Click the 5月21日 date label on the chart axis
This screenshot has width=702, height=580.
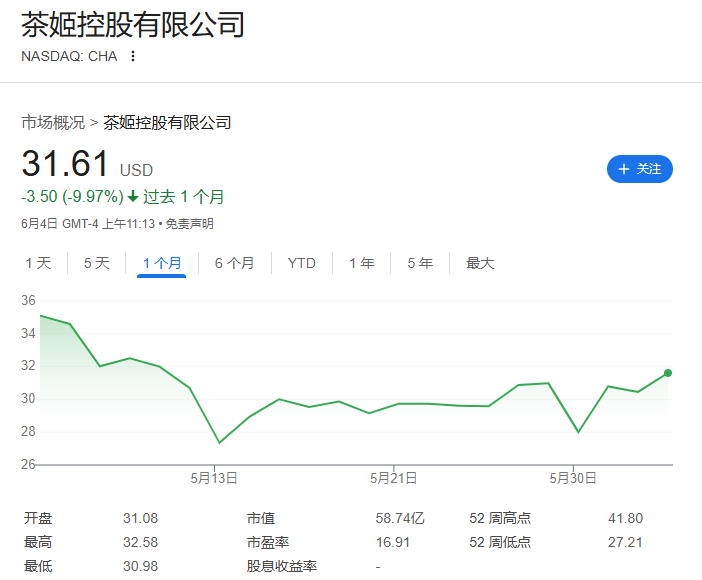coord(393,478)
